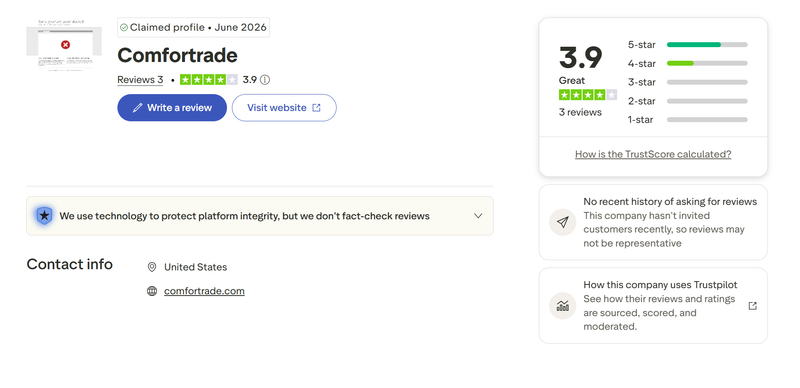
Task: Click the chart icon for Trustpilot usage
Action: (562, 306)
